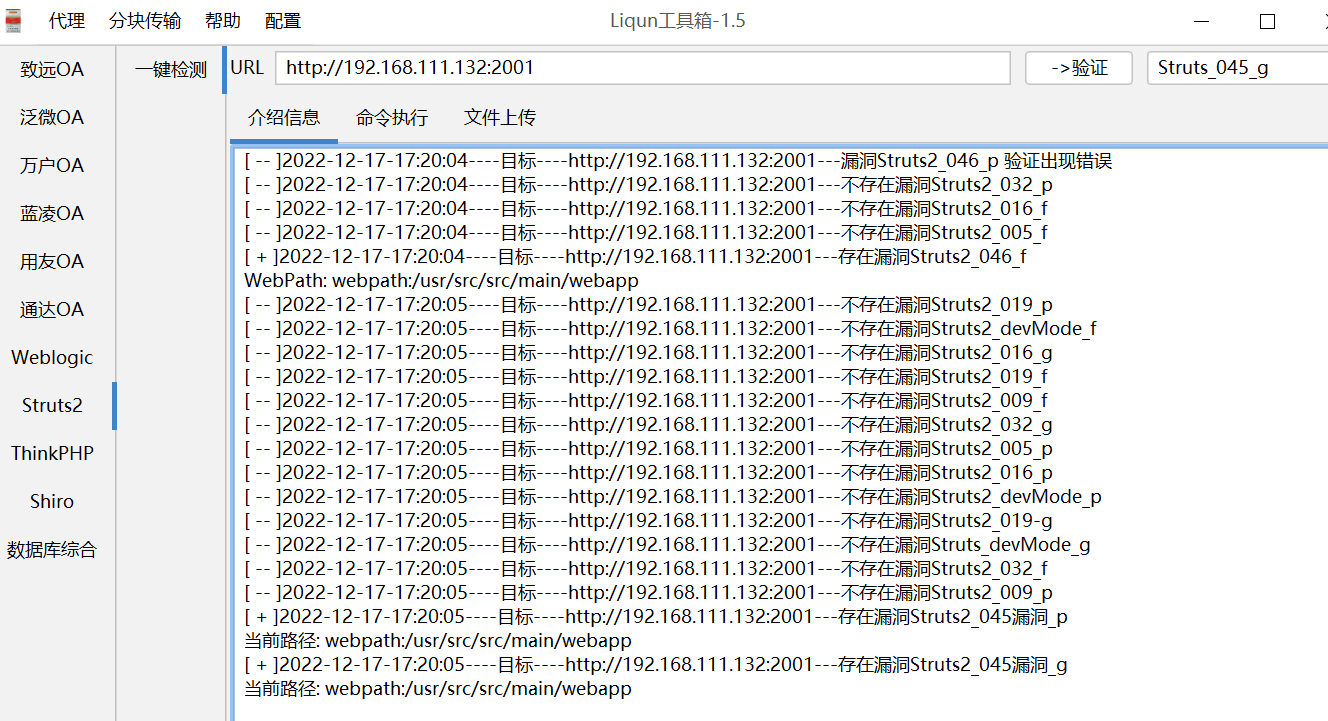1328x721 pixels.
Task: Open the 配置 menu
Action: click(x=283, y=21)
